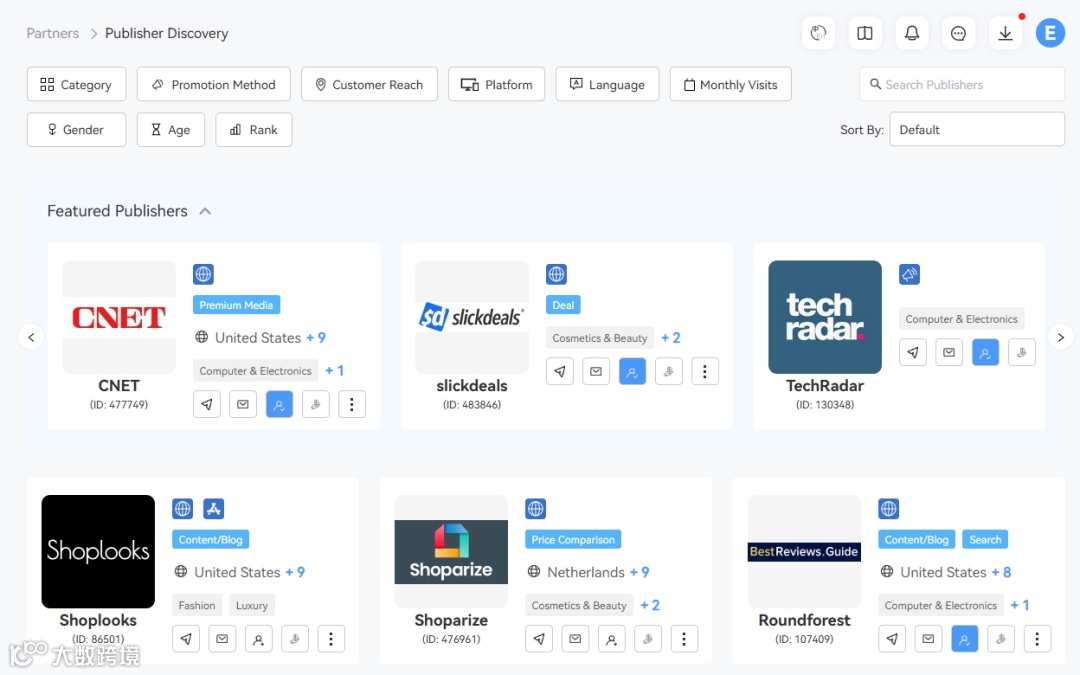The width and height of the screenshot is (1080, 675).
Task: Open the CNET logo thumbnail
Action: pos(119,317)
